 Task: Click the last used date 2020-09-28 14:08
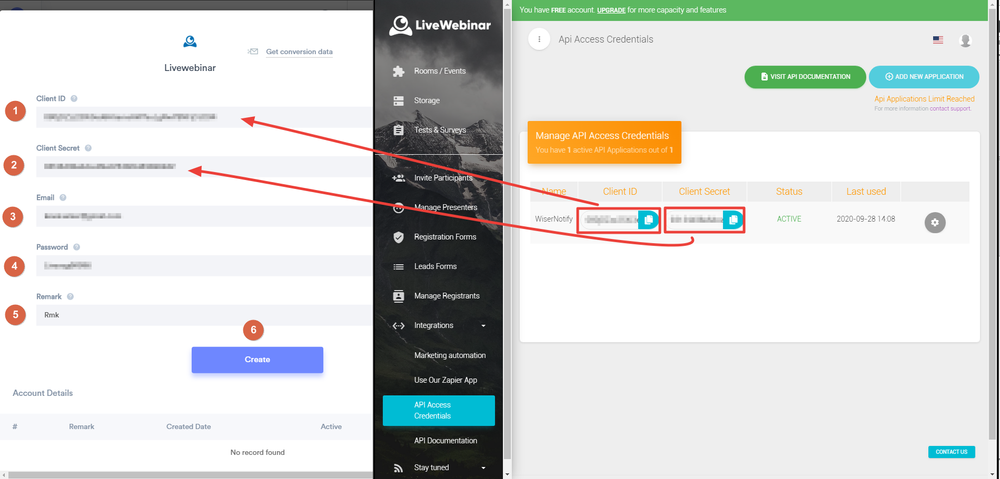click(865, 219)
